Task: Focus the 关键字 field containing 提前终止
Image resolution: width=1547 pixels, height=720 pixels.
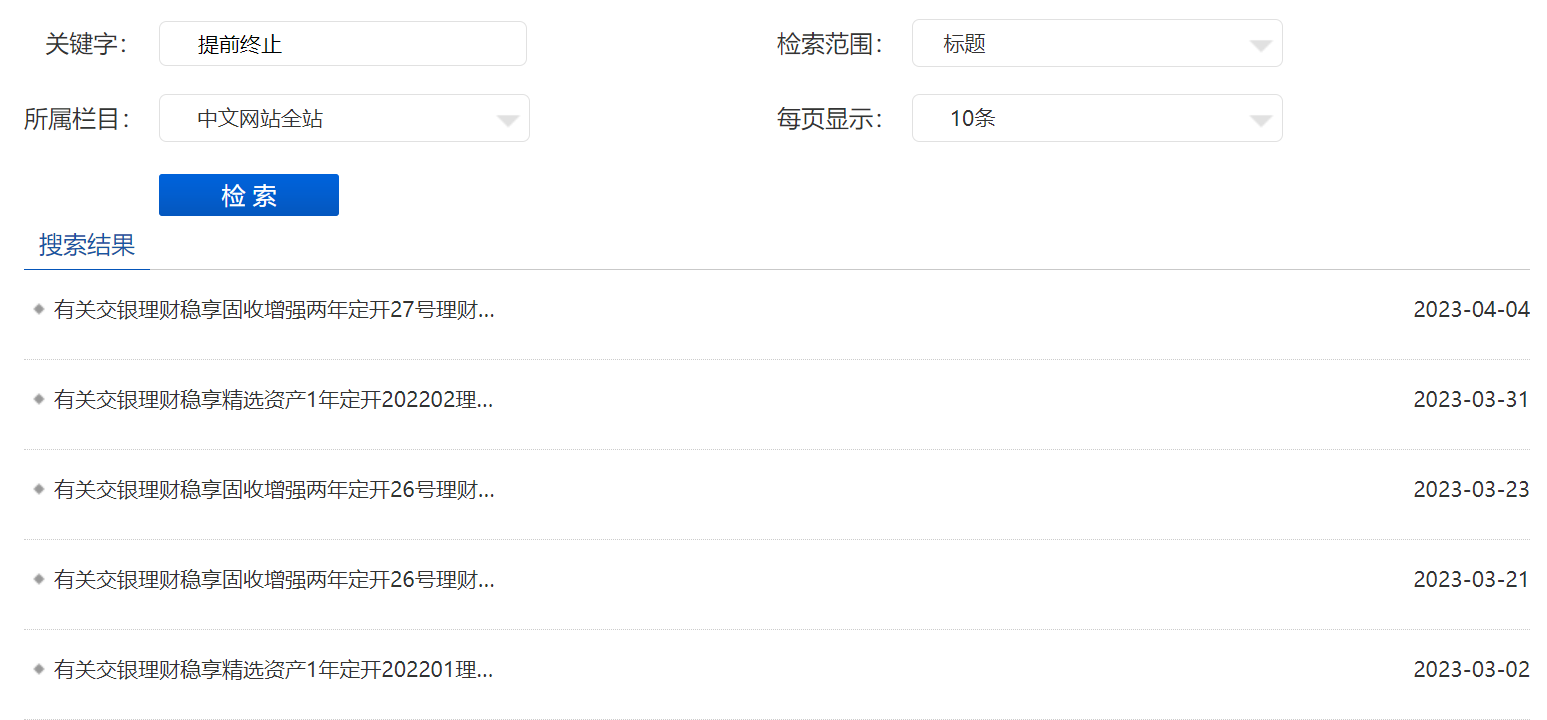Action: pos(342,44)
